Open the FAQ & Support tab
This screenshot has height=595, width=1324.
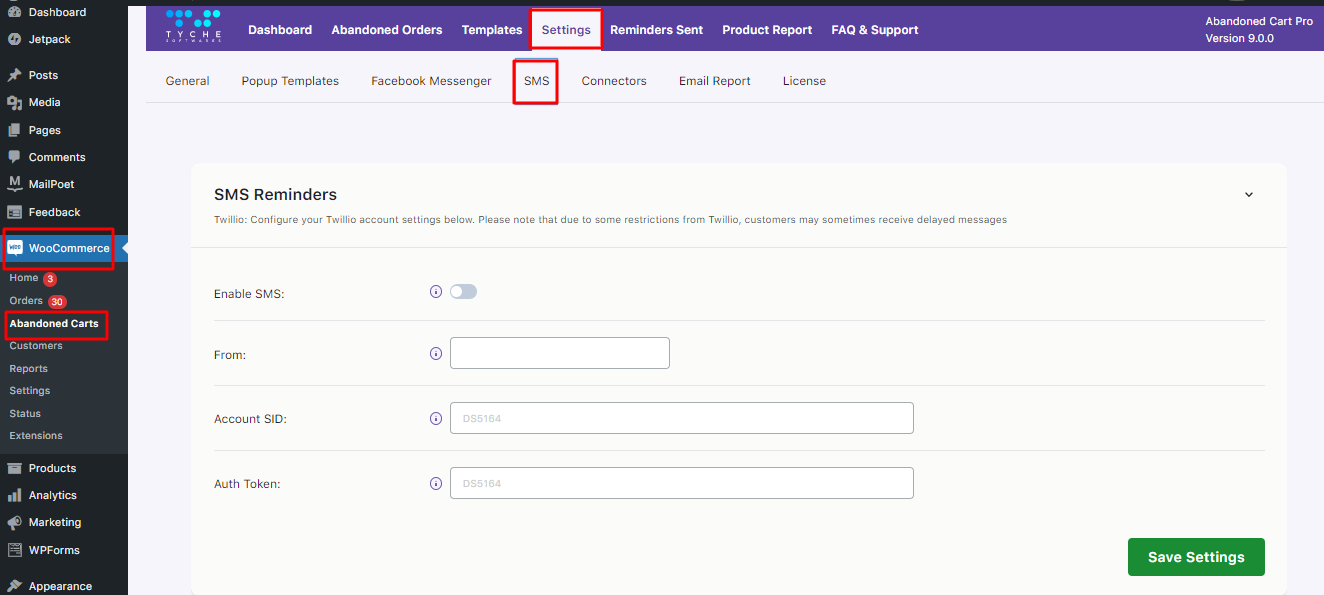point(875,30)
